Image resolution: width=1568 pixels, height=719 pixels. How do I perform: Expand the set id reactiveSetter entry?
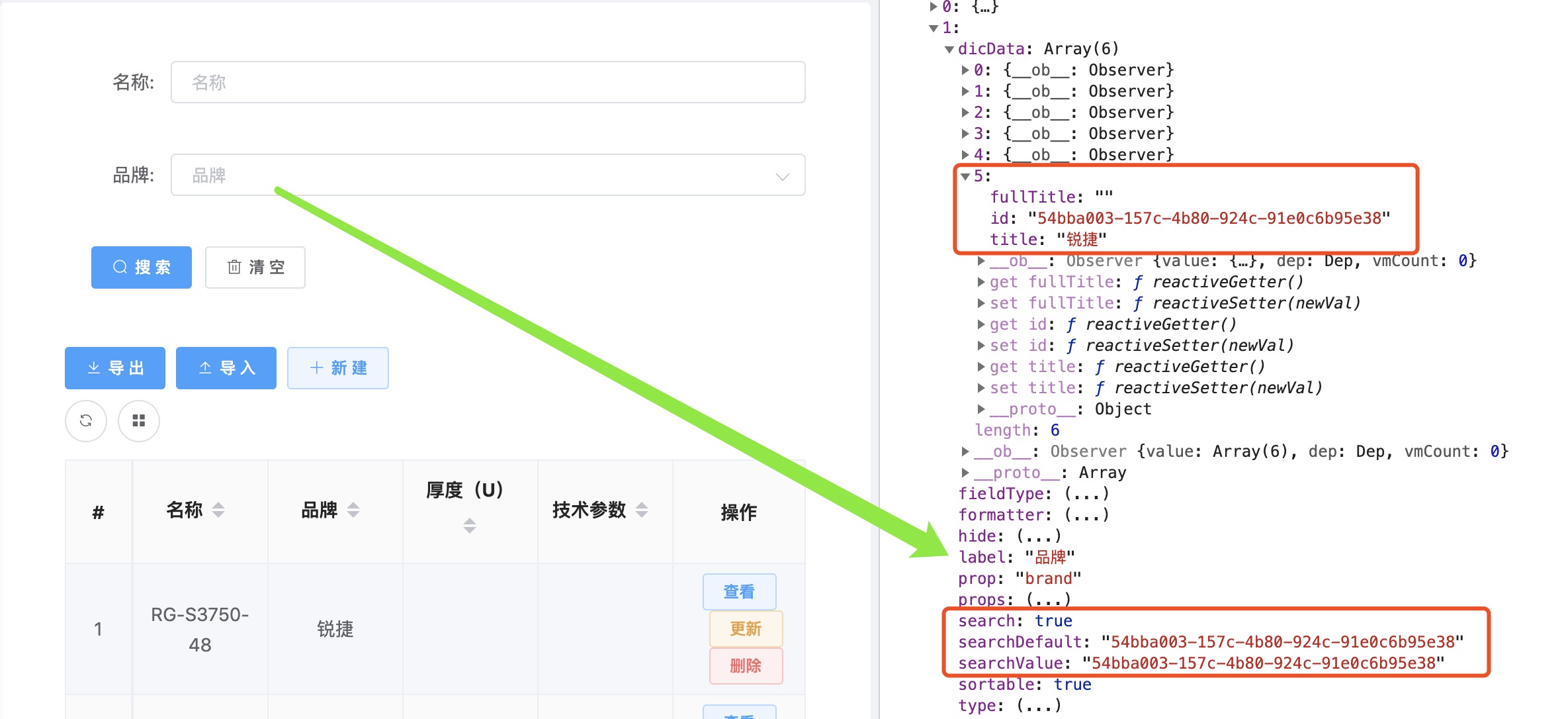[x=981, y=346]
